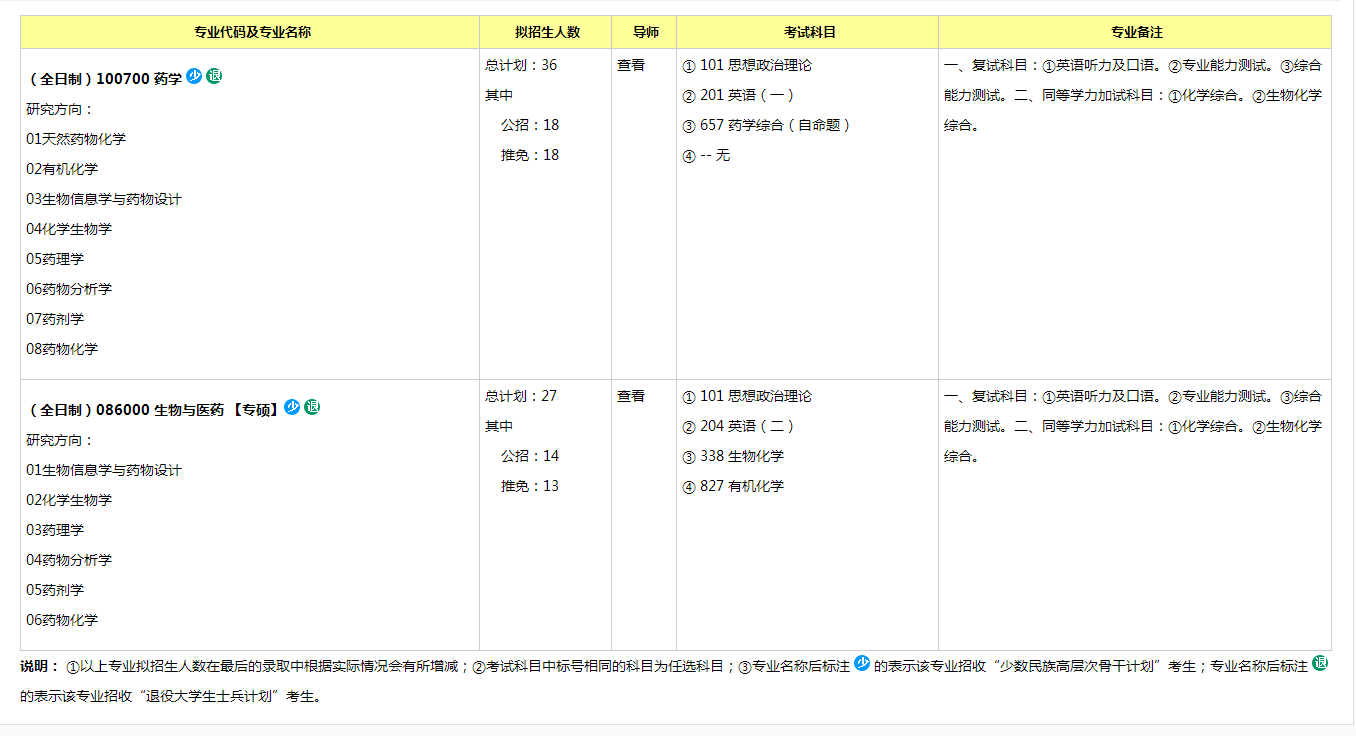Click the blue 少 icon beside 100700 药学
Screen dimensions: 1356x736
[x=194, y=76]
